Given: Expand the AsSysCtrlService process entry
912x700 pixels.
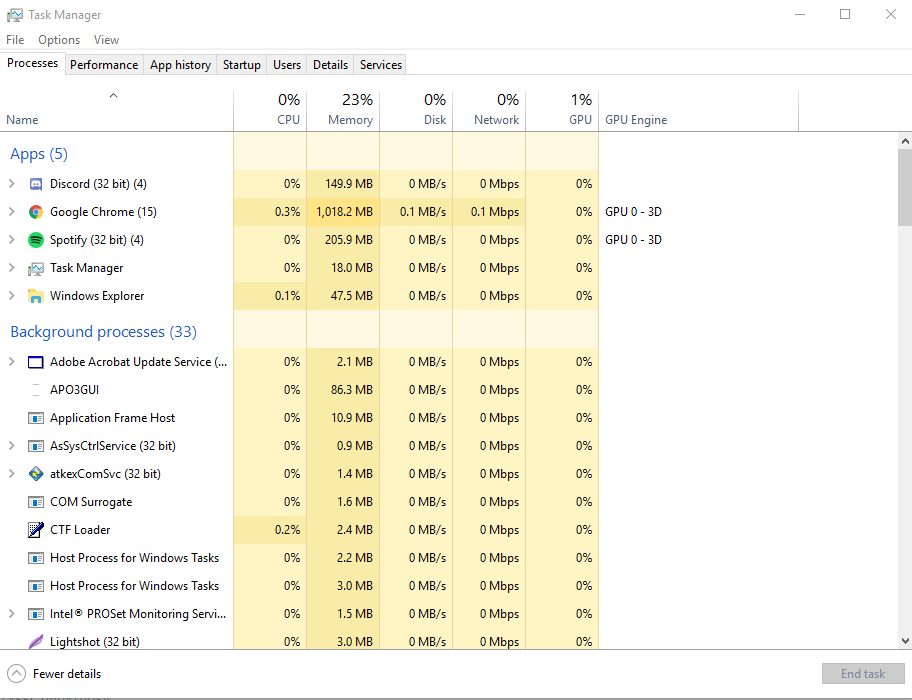Looking at the screenshot, I should click(x=12, y=446).
